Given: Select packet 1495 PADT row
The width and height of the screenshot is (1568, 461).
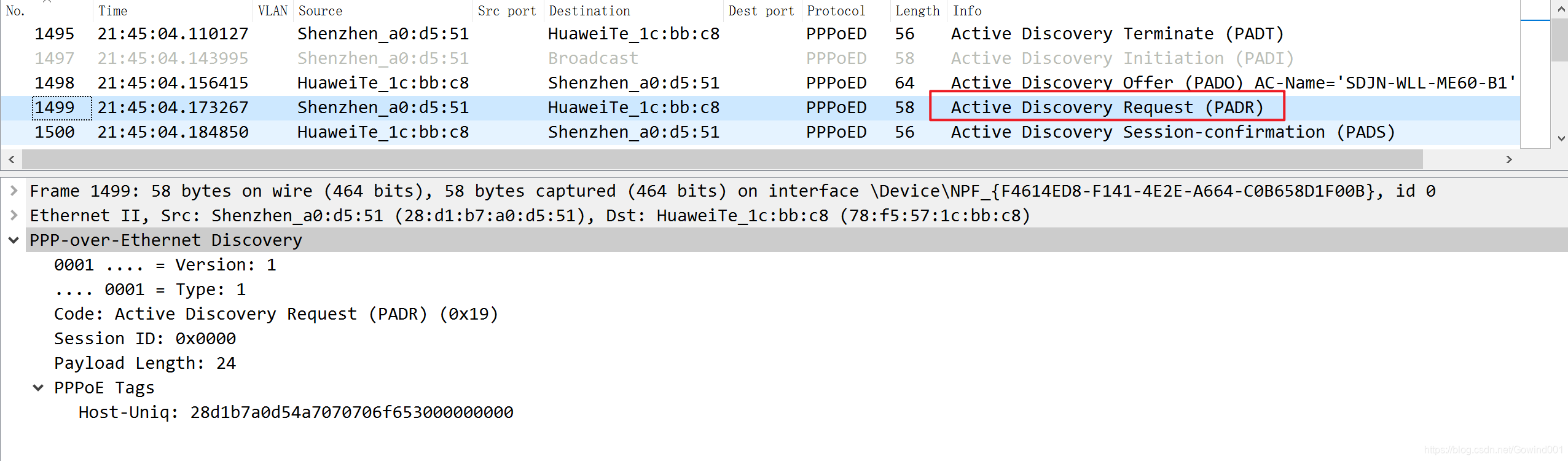Looking at the screenshot, I should (761, 34).
